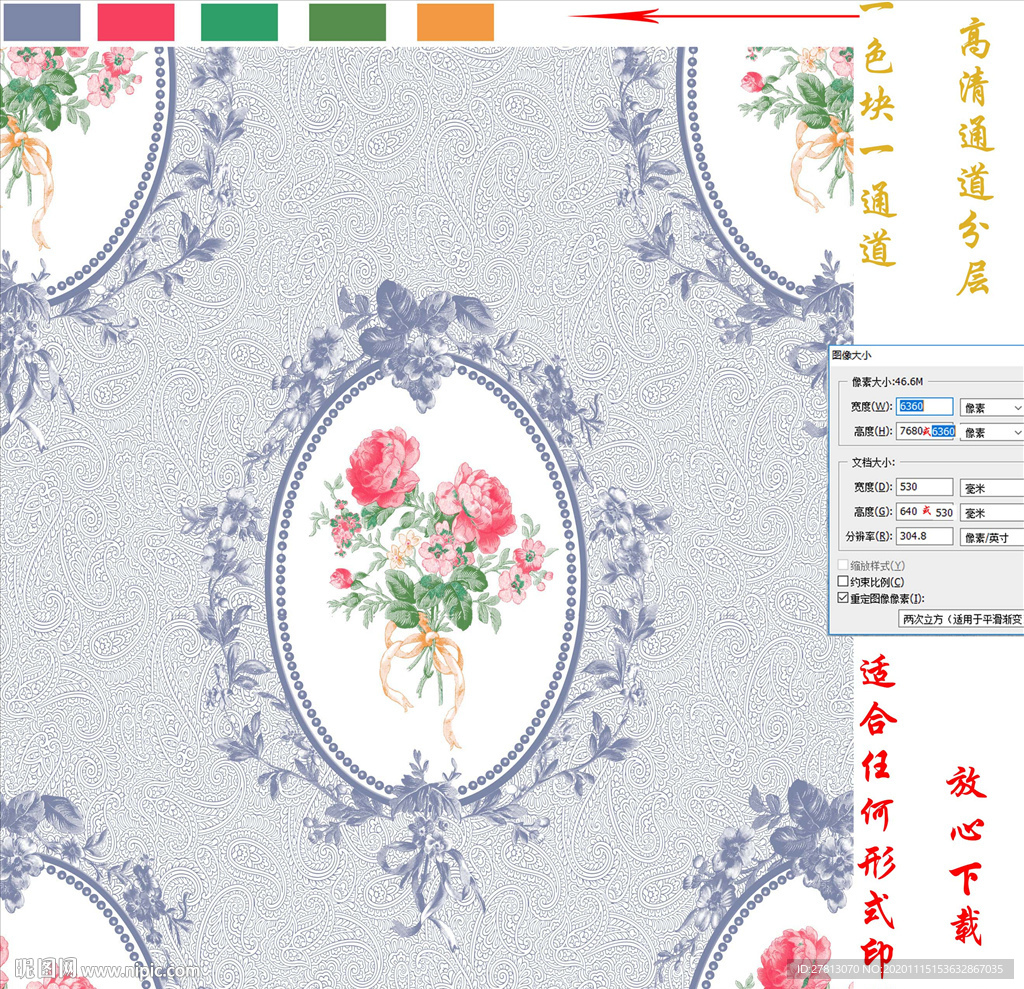Open the document height unit dropdown 毫米
This screenshot has height=989, width=1024.
tap(991, 513)
